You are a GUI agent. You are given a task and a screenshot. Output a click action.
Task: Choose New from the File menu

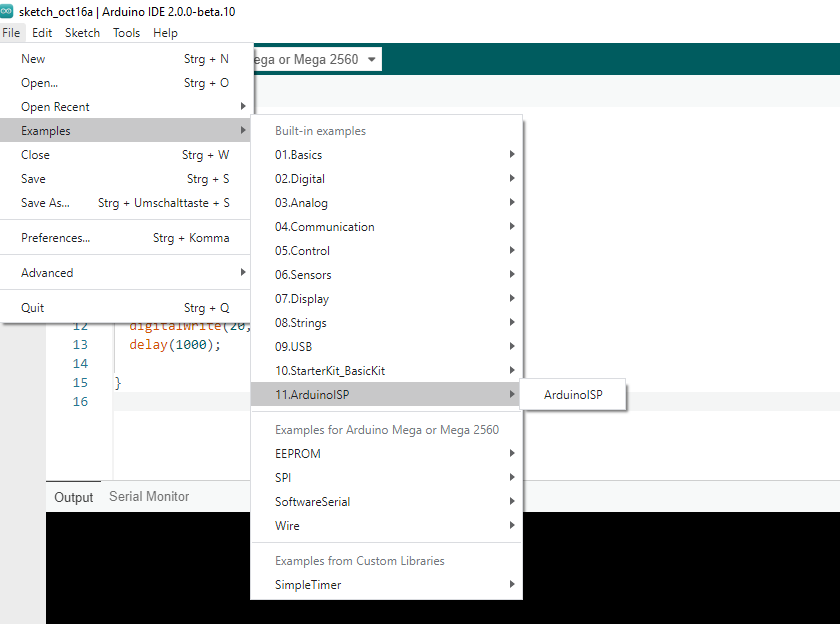coord(125,59)
